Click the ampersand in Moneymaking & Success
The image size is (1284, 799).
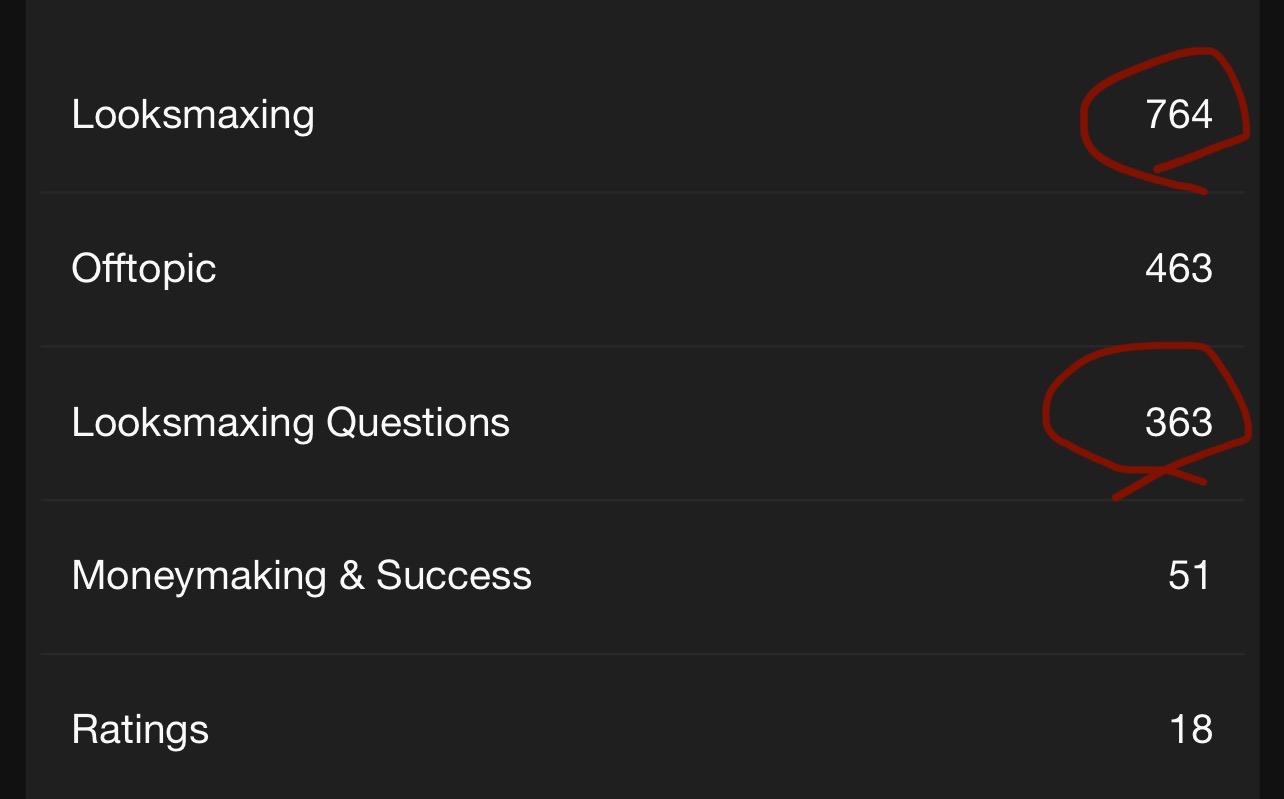tap(351, 577)
